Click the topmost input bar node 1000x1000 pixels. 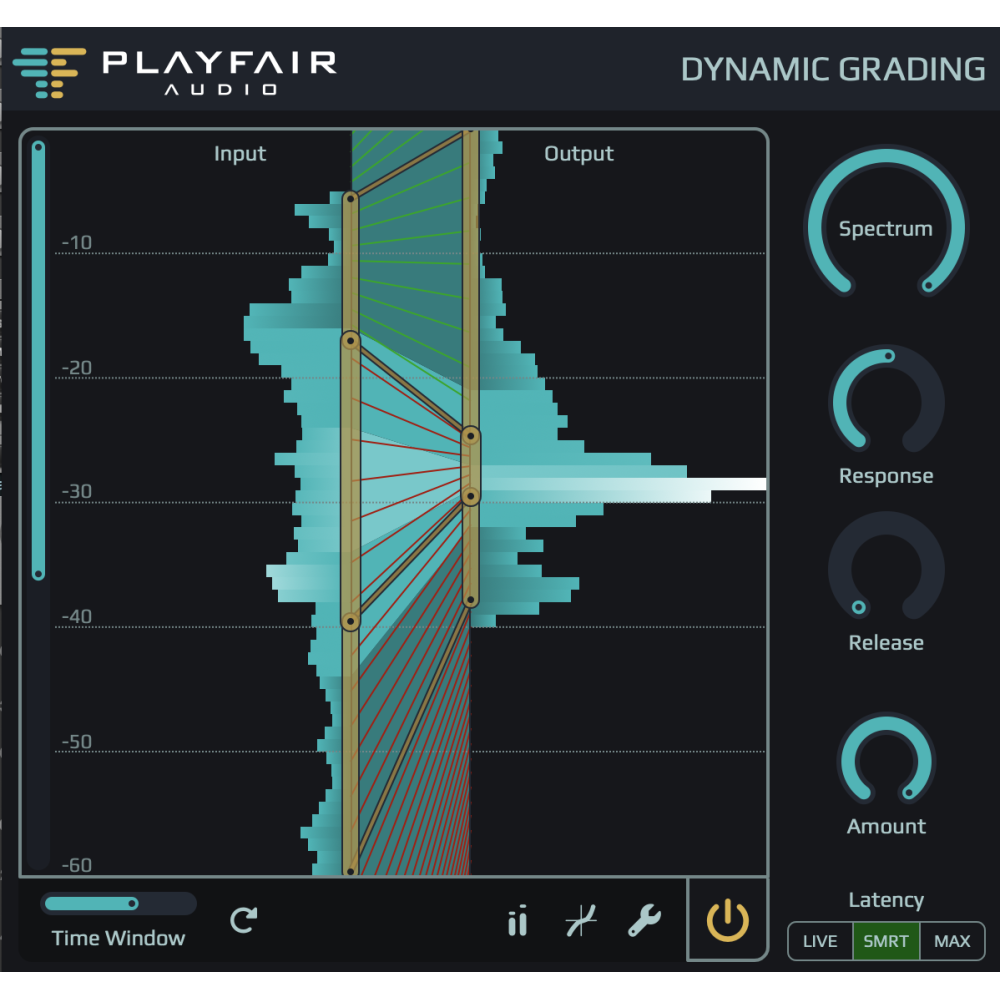350,199
